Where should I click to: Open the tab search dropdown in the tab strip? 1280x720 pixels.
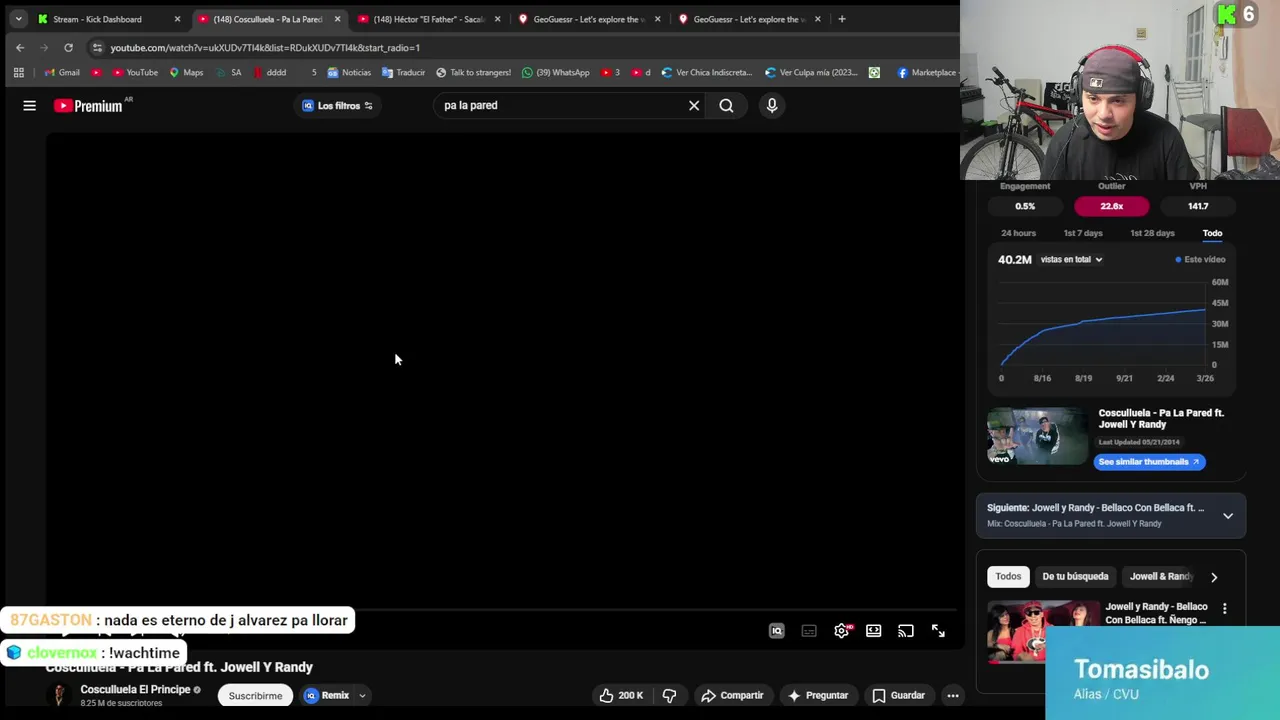click(18, 19)
